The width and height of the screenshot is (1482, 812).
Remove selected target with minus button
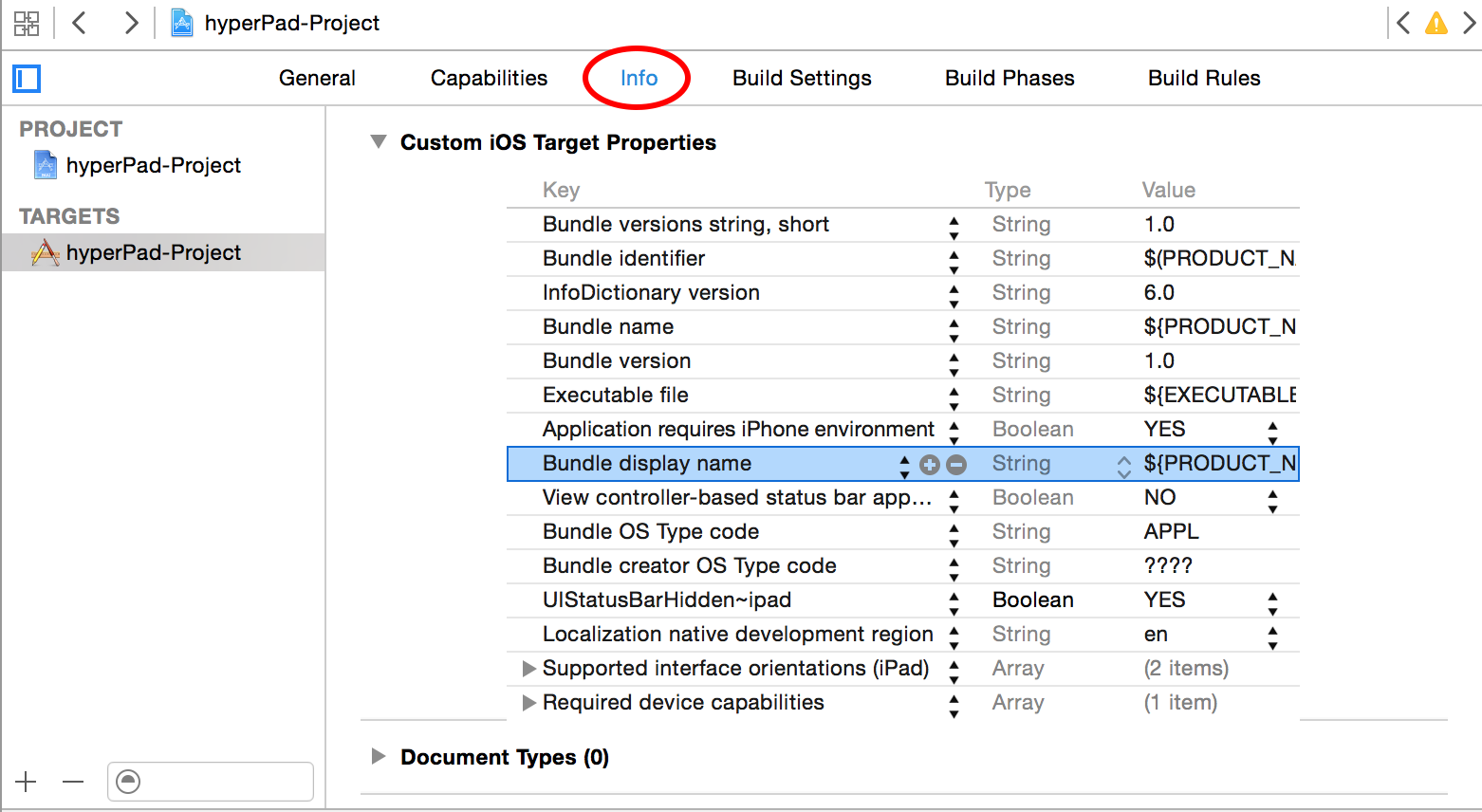pyautogui.click(x=73, y=782)
